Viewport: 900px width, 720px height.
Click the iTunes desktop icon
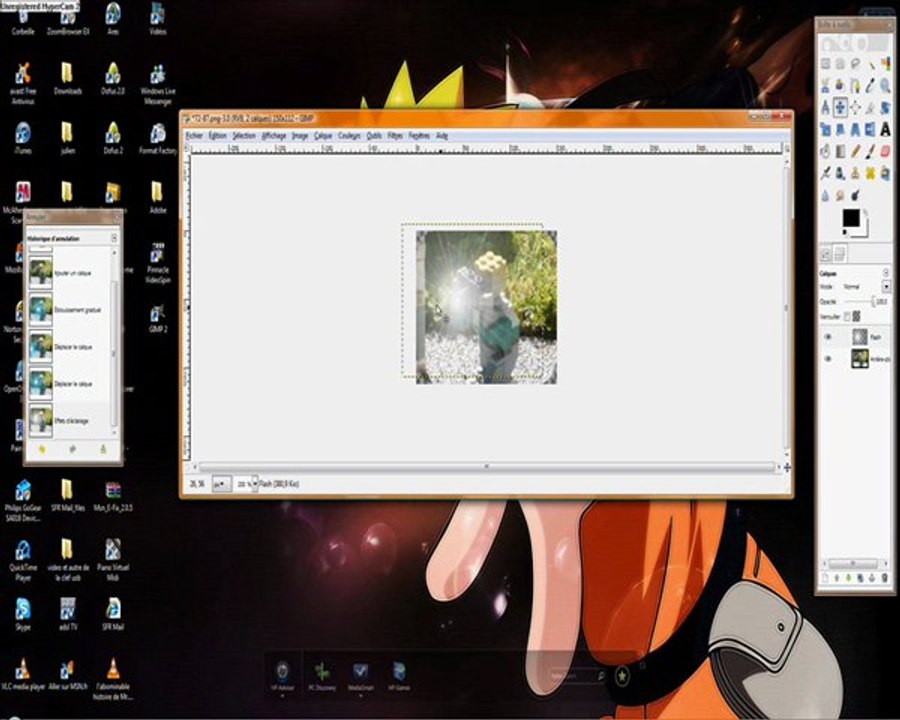click(x=23, y=138)
